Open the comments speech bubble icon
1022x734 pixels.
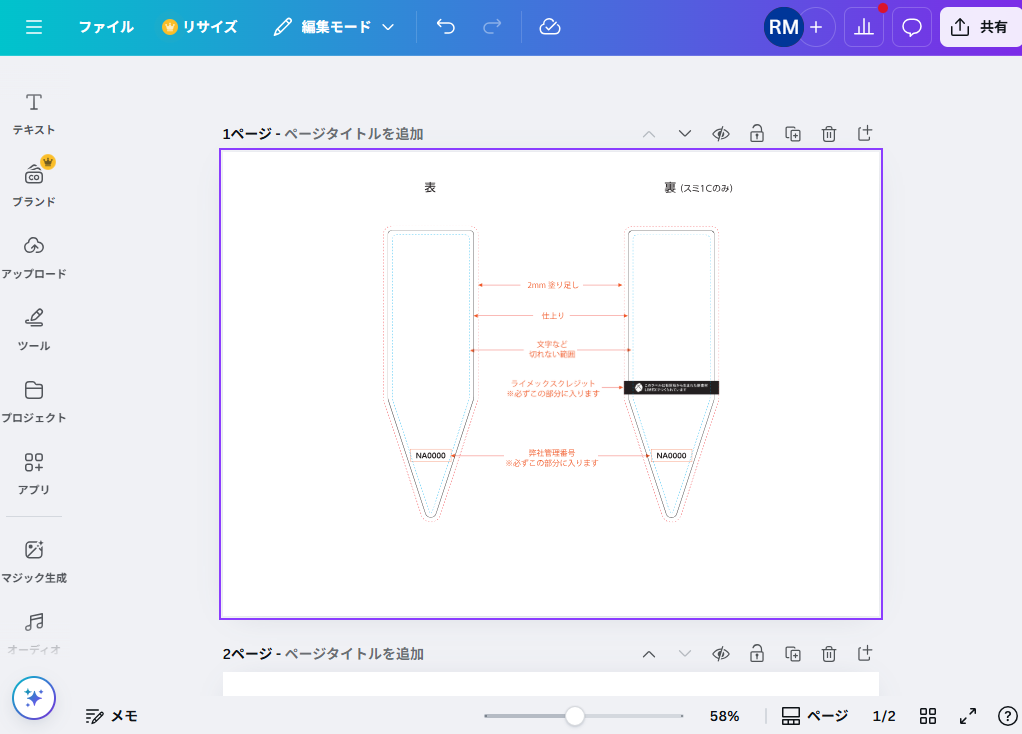pyautogui.click(x=911, y=27)
